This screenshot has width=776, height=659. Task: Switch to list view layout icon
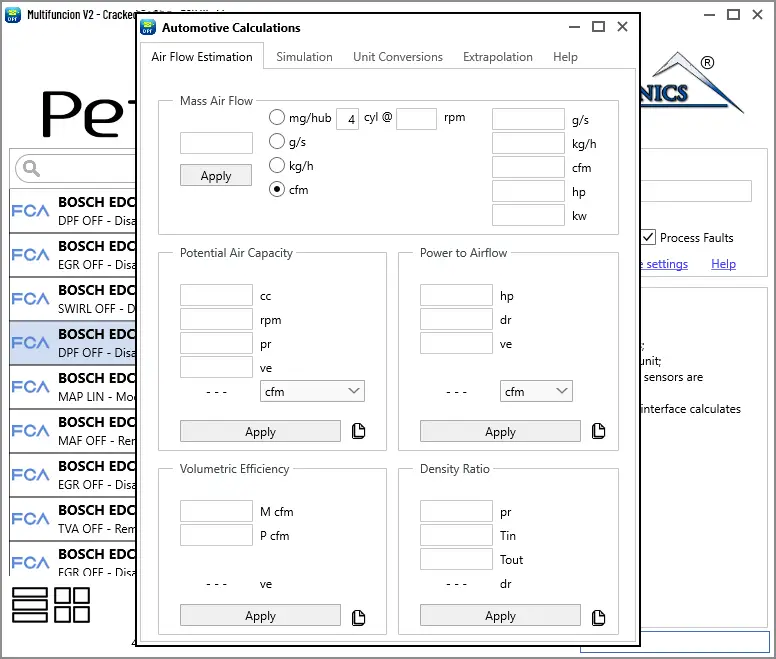pyautogui.click(x=30, y=606)
